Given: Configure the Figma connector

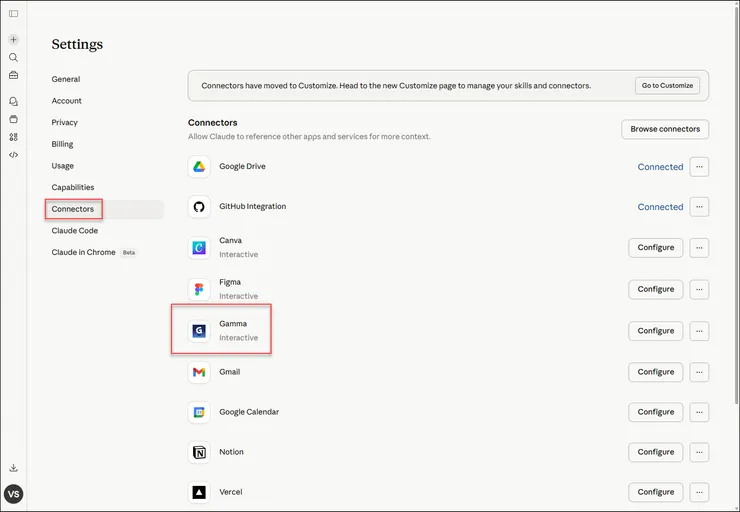Looking at the screenshot, I should pyautogui.click(x=656, y=289).
